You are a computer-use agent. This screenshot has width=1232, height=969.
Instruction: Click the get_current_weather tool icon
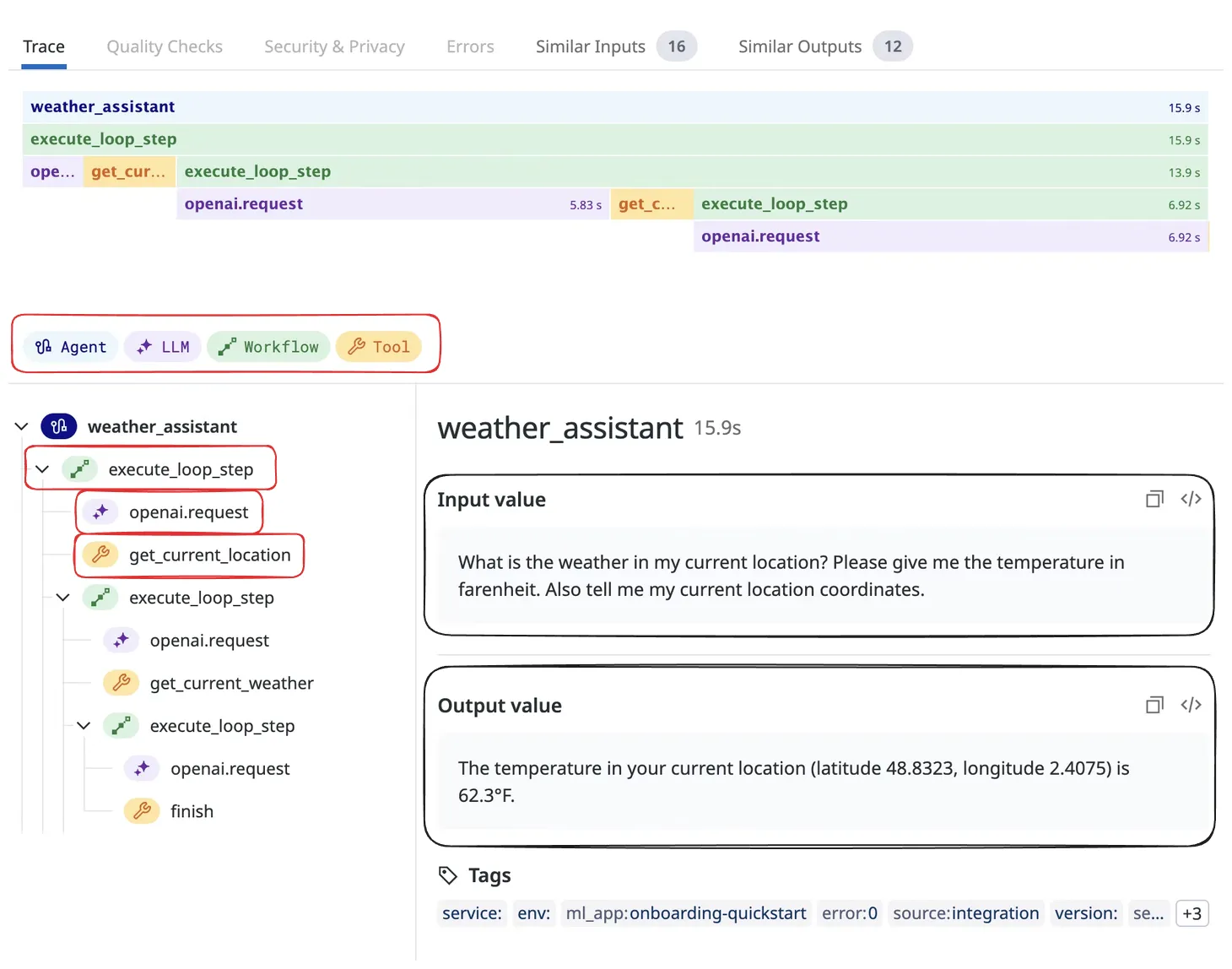click(x=122, y=683)
